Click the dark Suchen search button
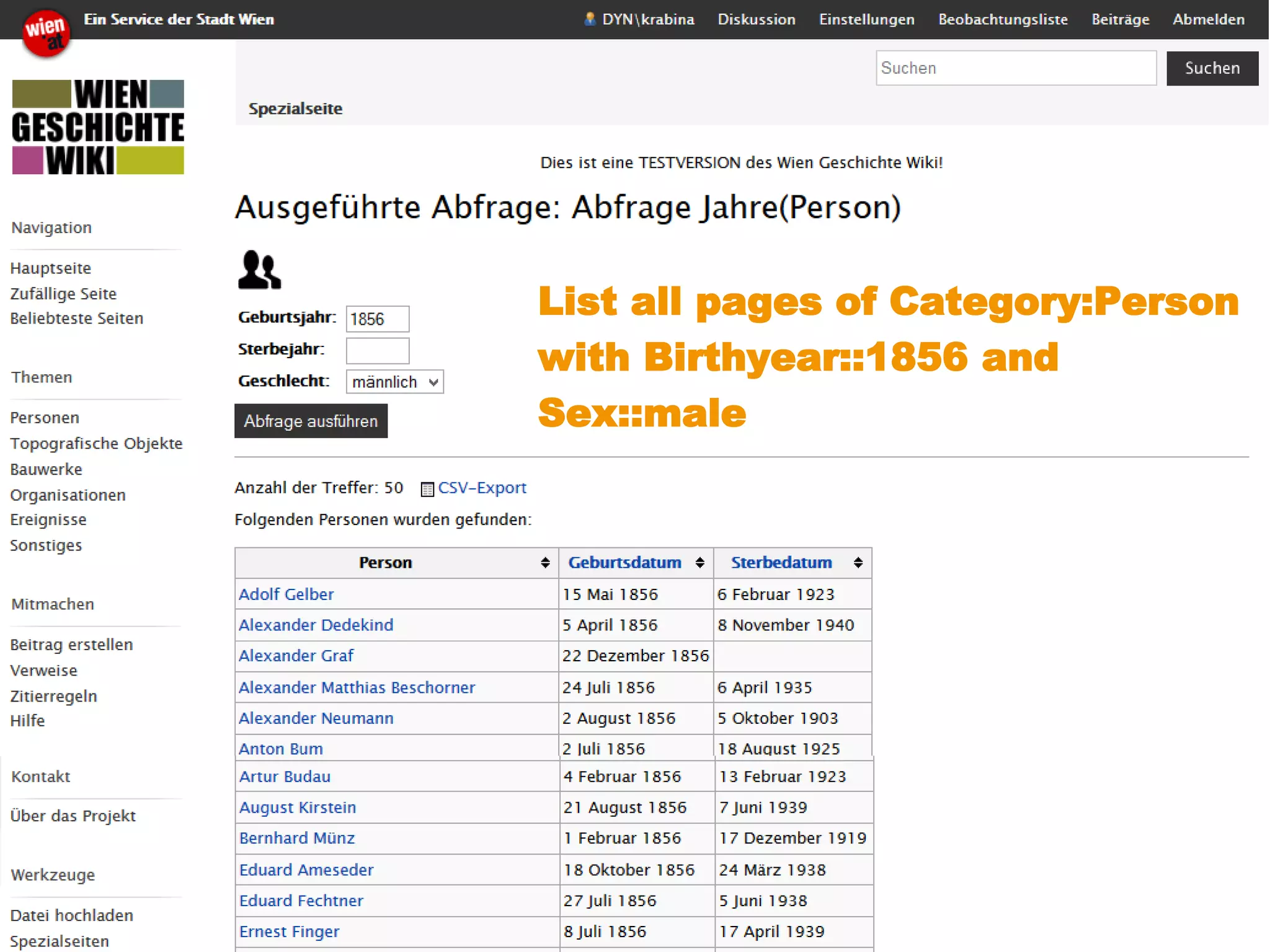 [x=1212, y=68]
